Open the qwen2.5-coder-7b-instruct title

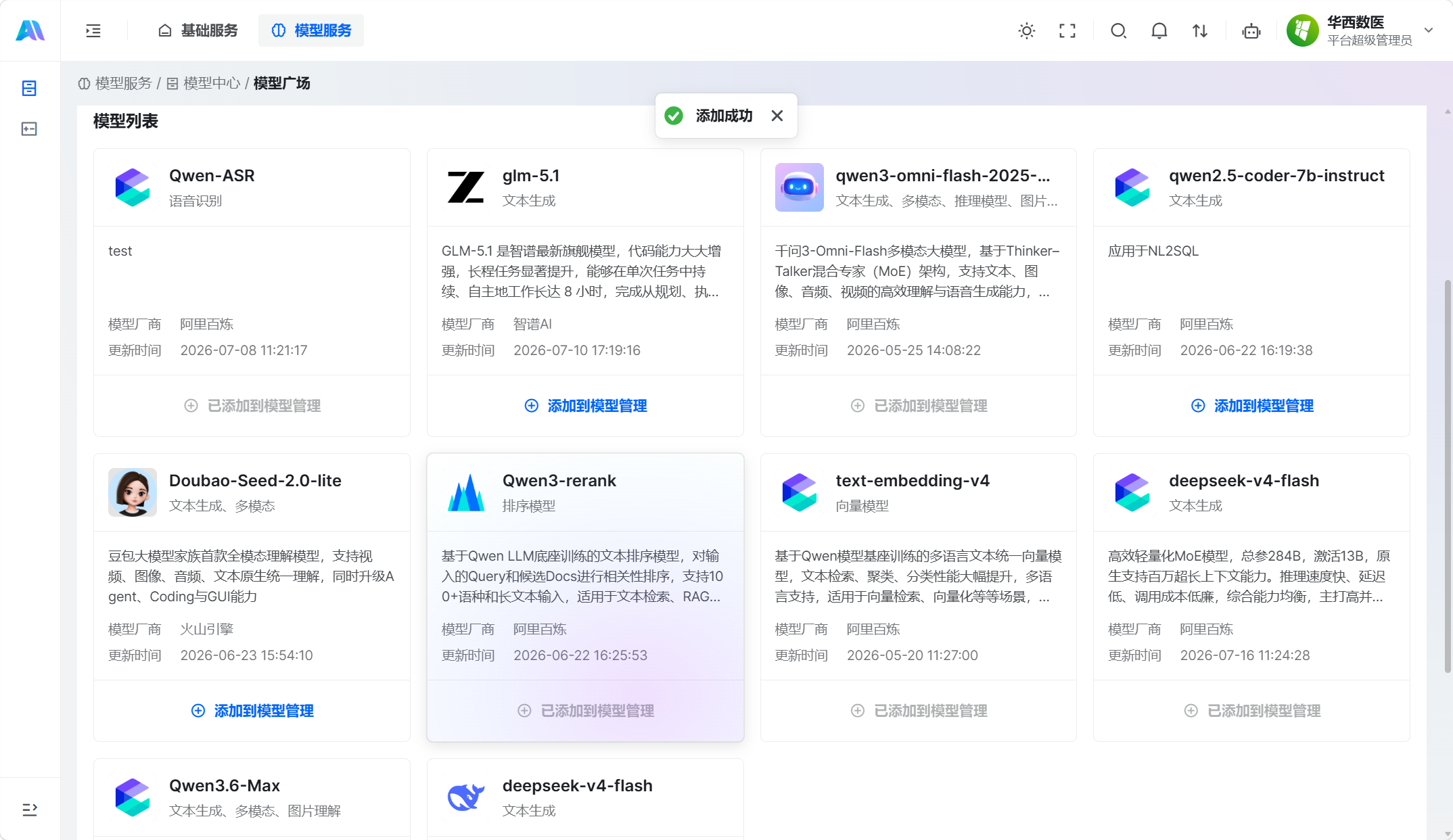pos(1276,176)
